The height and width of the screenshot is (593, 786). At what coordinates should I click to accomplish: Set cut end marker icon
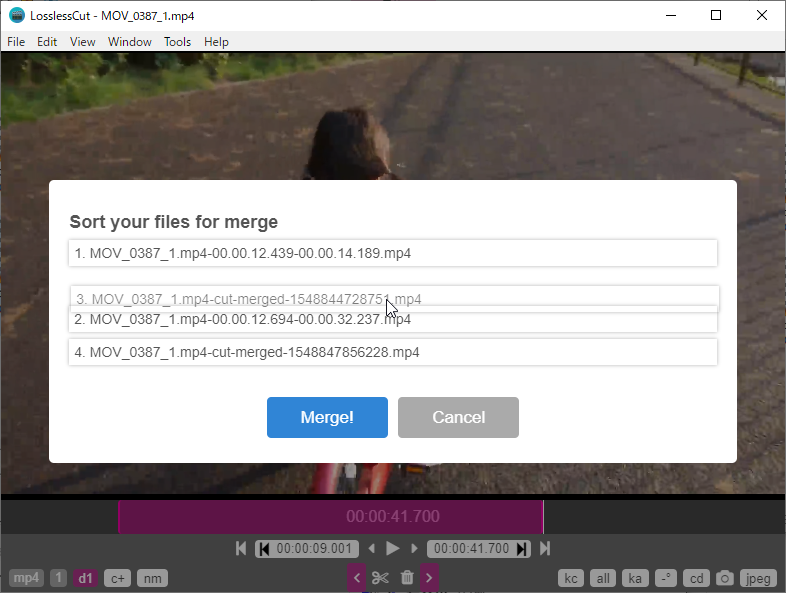pos(522,549)
